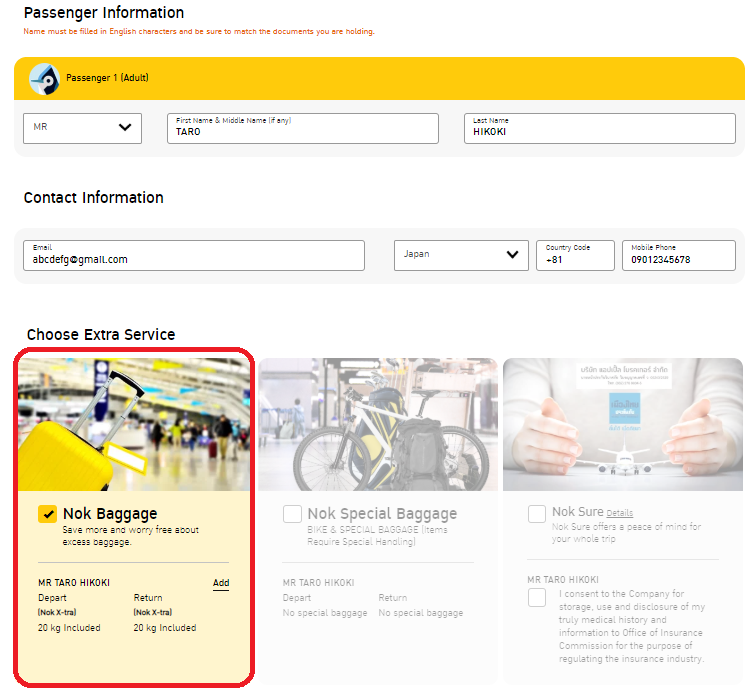Click the Depart 20 kg Included text

point(69,628)
